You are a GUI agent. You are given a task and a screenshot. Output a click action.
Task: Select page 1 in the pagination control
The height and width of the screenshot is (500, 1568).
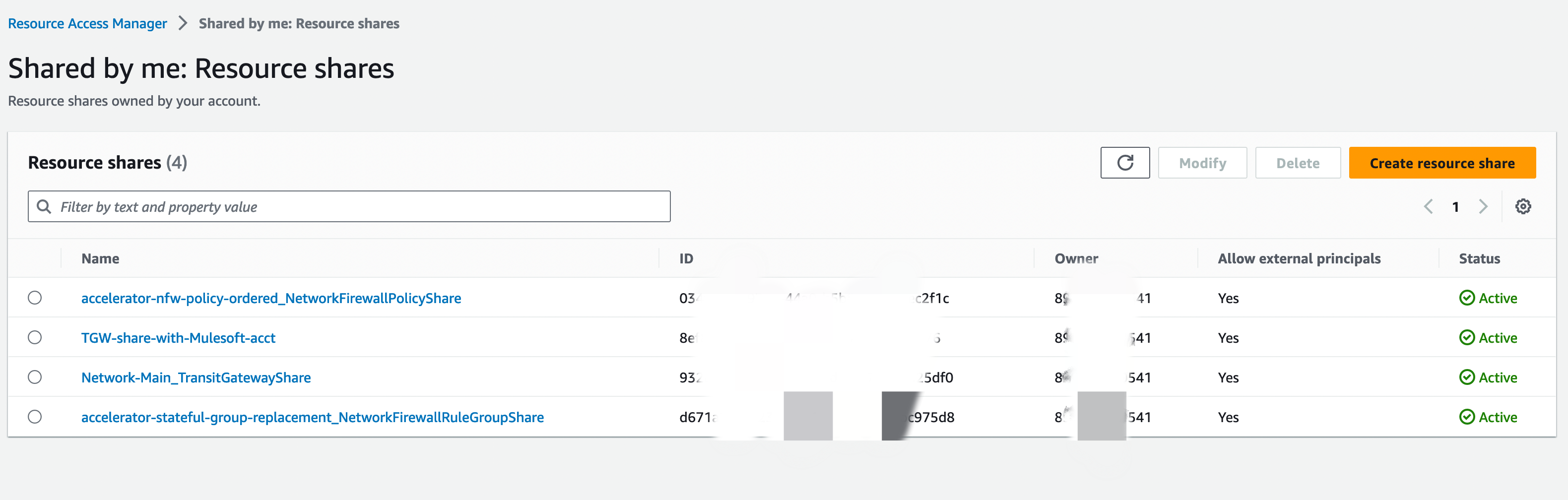point(1455,206)
